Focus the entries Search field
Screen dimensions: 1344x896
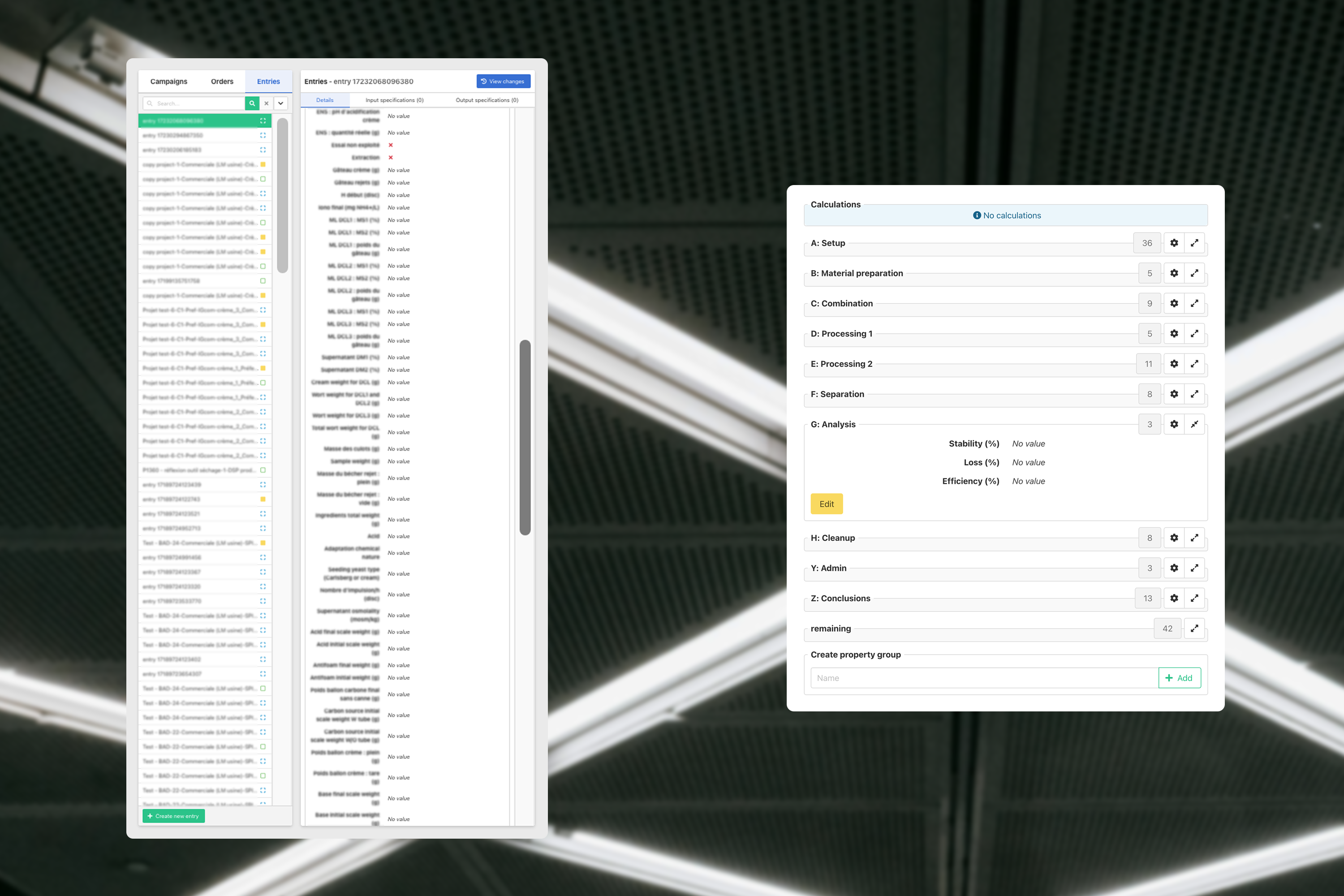(x=194, y=103)
